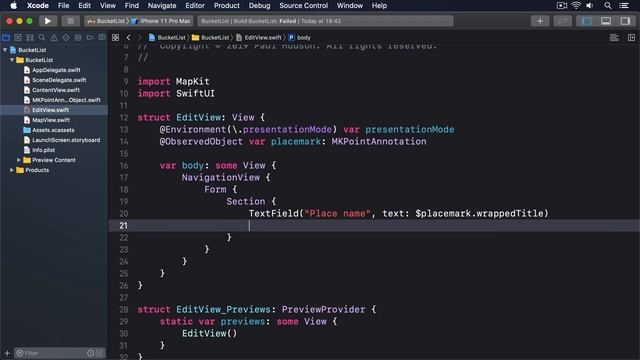
Task: Go forward in editor history
Action: [140, 38]
